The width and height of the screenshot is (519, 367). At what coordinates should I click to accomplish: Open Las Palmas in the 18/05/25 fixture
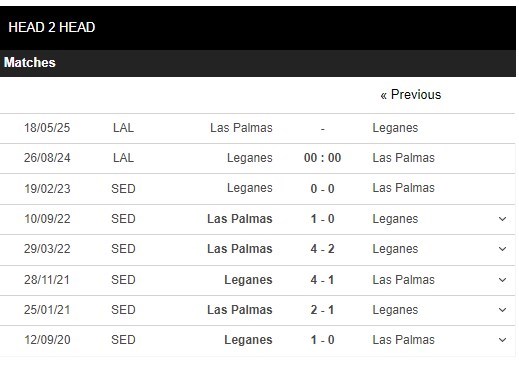pos(241,128)
